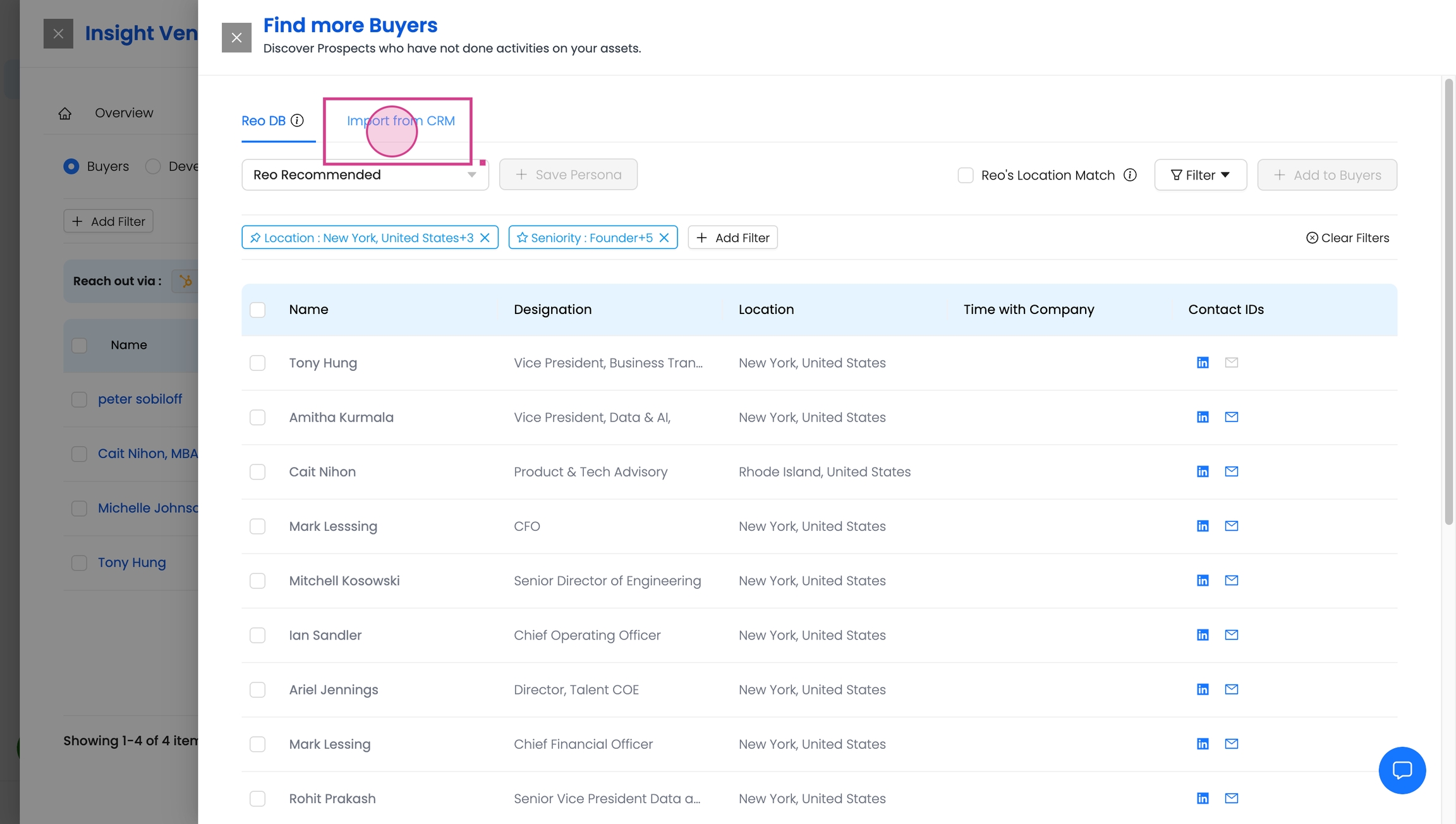Select the Reo DB tab
The width and height of the screenshot is (1456, 824).
[264, 121]
